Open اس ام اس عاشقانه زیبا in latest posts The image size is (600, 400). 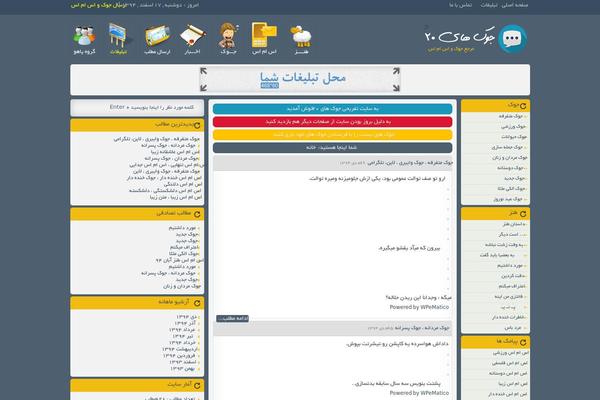175,152
